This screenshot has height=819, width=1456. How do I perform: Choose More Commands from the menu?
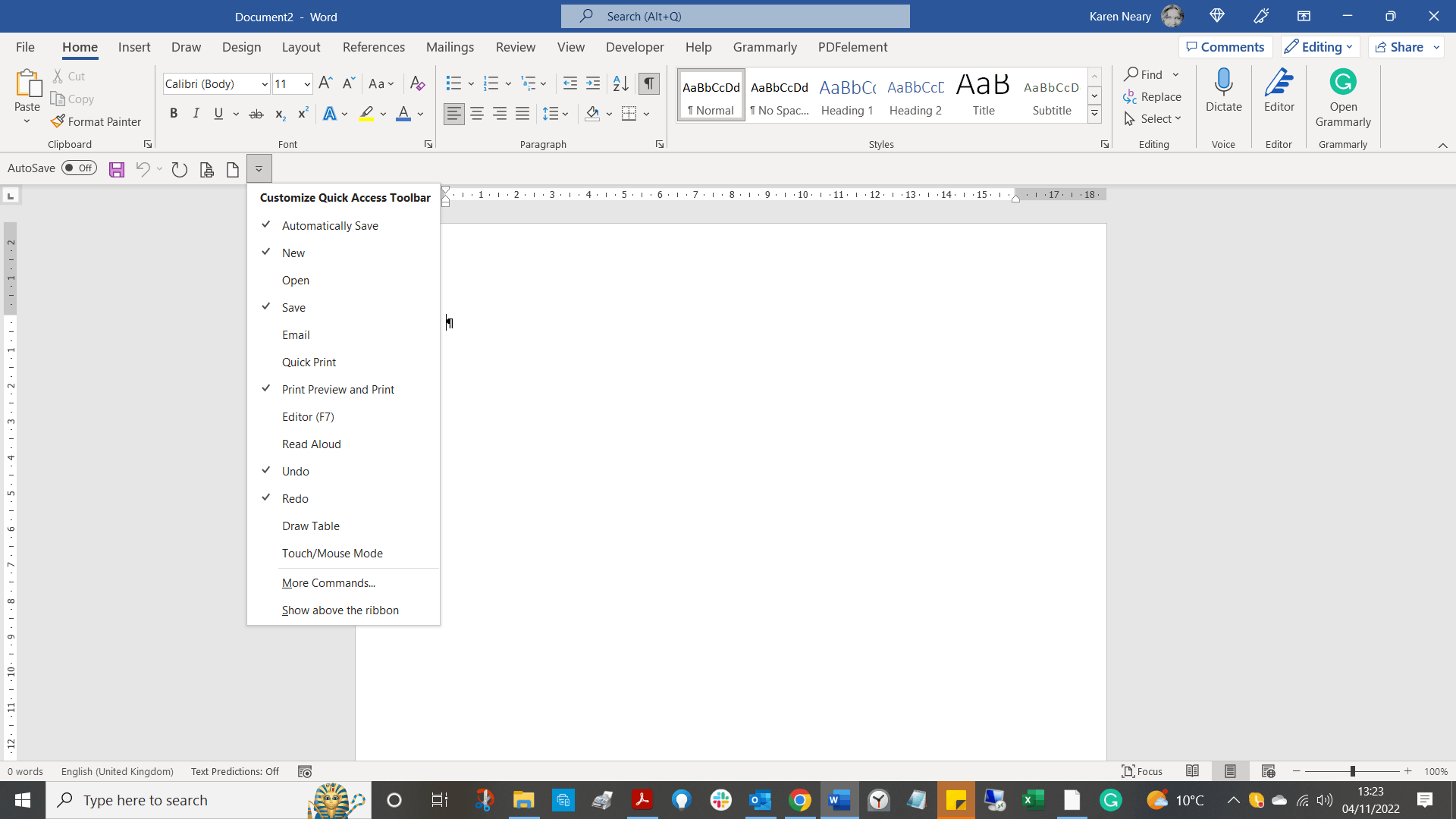pos(328,583)
